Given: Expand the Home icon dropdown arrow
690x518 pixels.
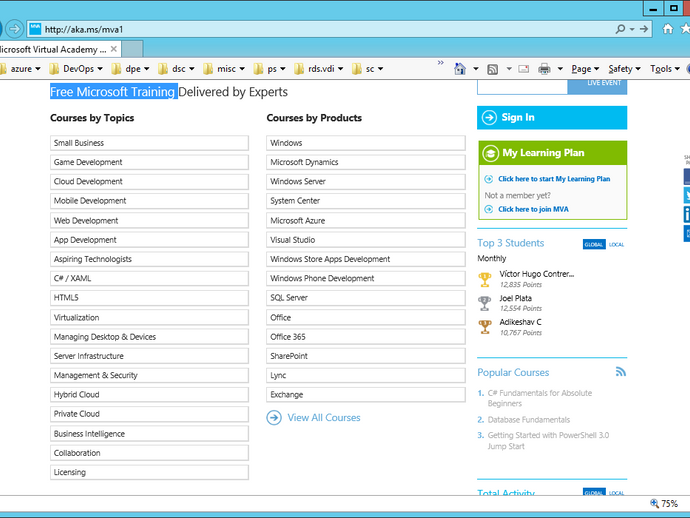Looking at the screenshot, I should (x=476, y=69).
